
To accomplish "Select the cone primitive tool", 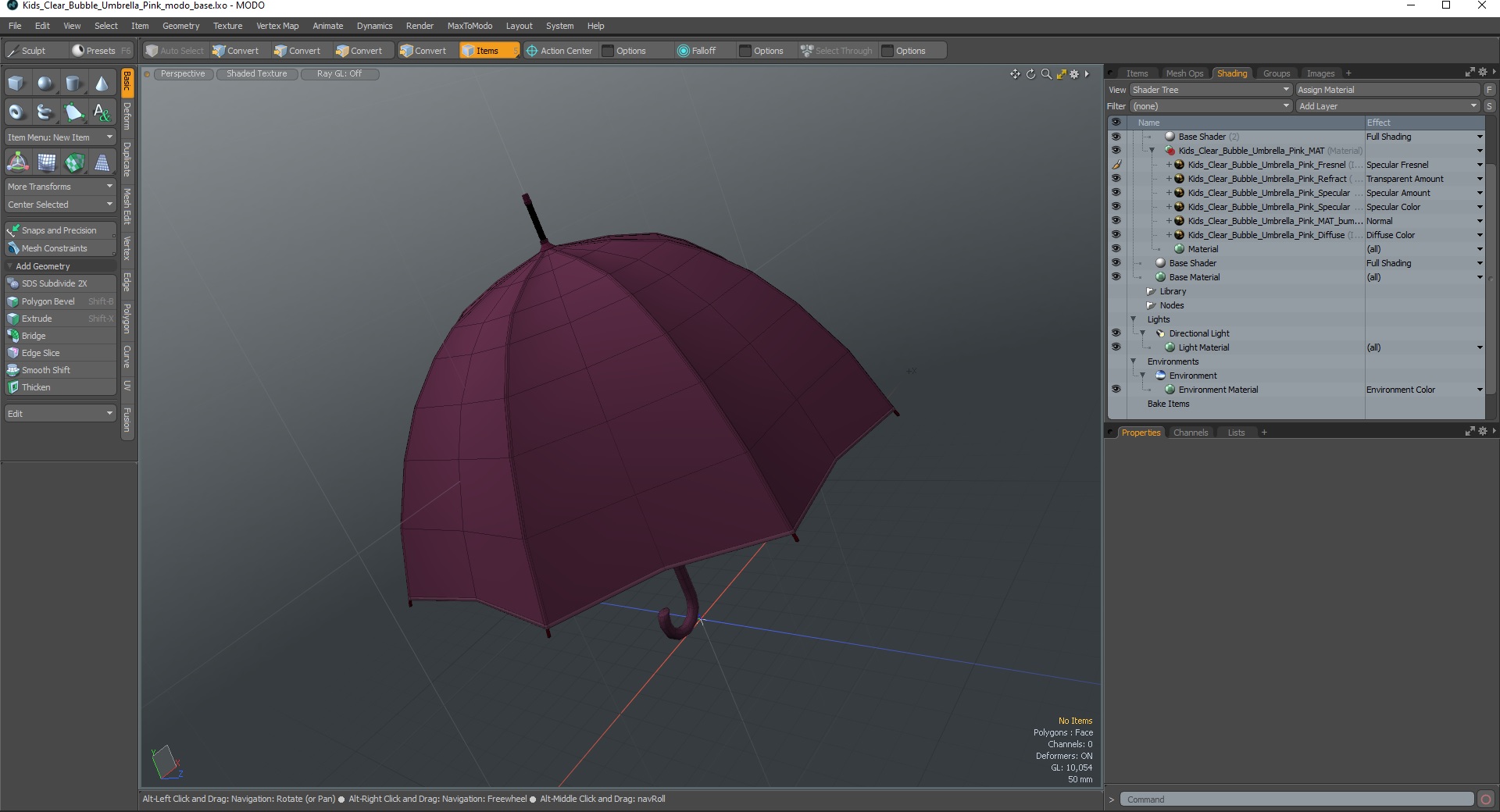I will tap(102, 84).
